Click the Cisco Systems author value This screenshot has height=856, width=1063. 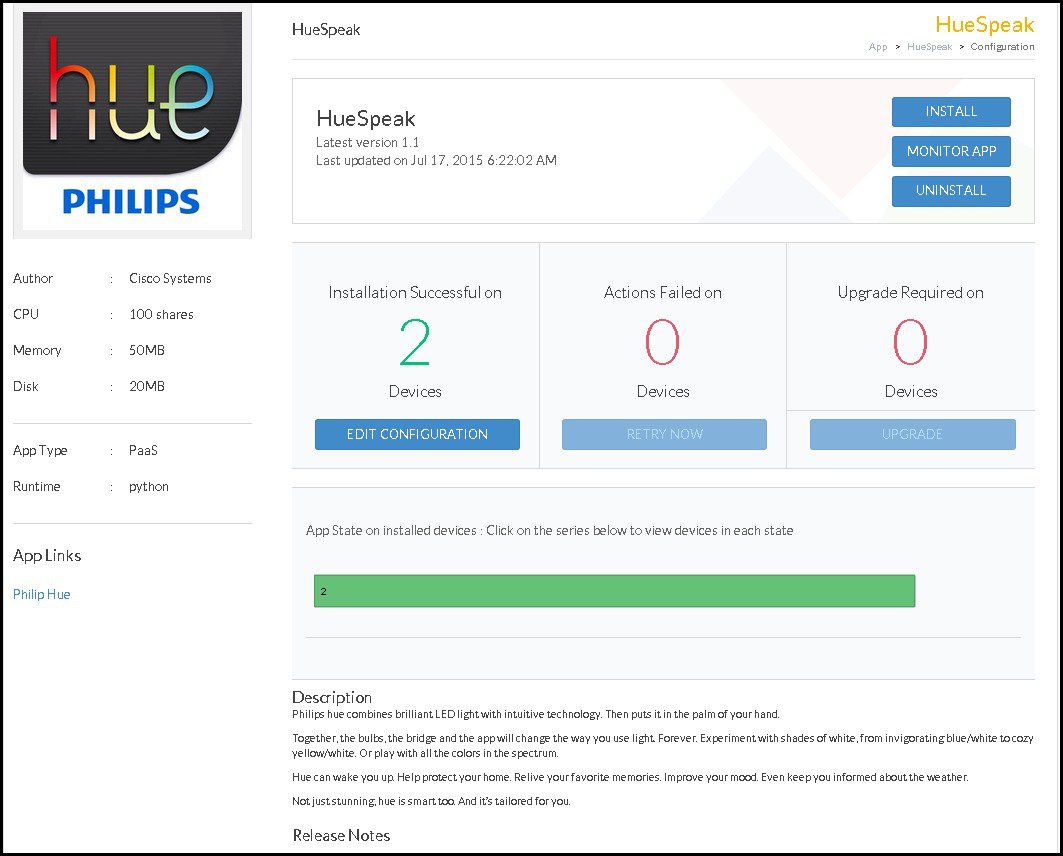coord(170,279)
